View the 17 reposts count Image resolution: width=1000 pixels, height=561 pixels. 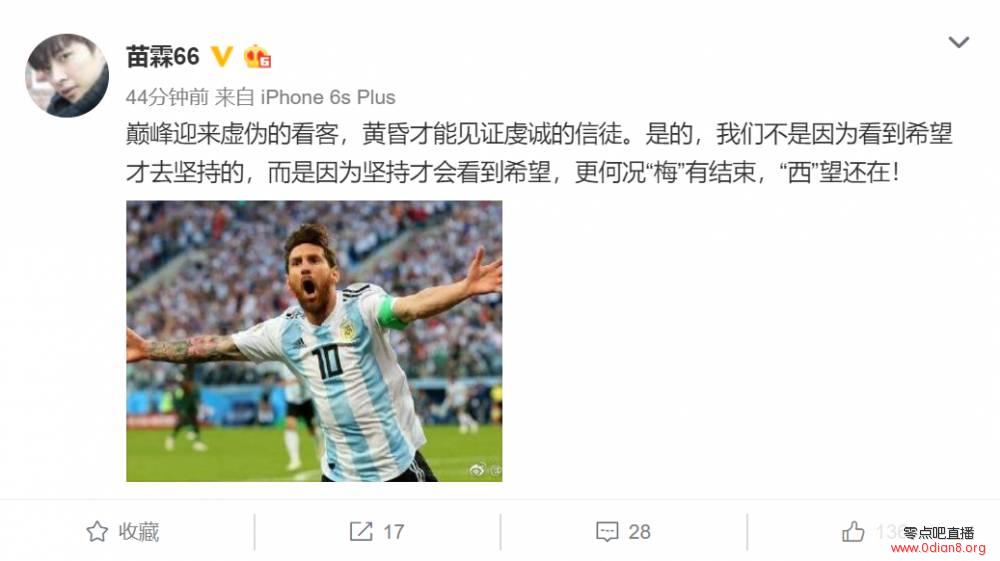393,532
